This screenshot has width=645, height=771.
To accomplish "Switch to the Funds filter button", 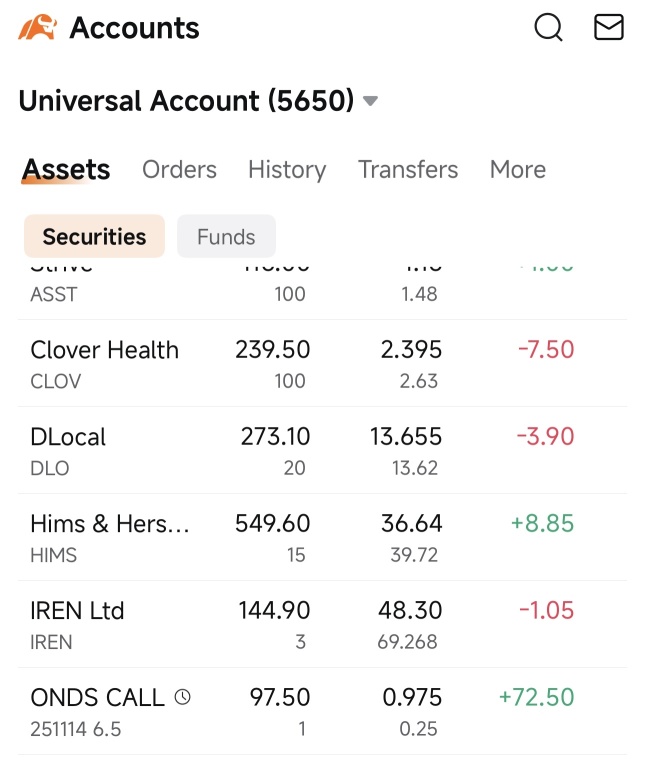I will (226, 237).
